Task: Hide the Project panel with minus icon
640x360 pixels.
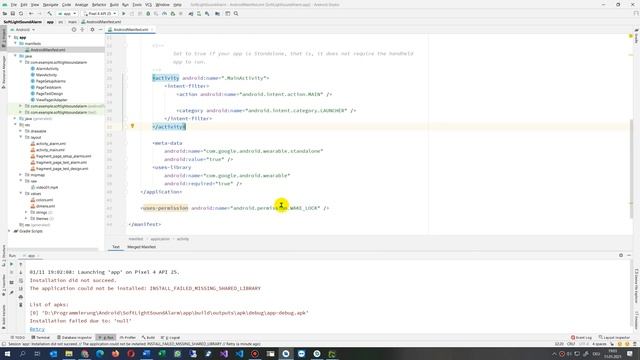Action: 100,29
